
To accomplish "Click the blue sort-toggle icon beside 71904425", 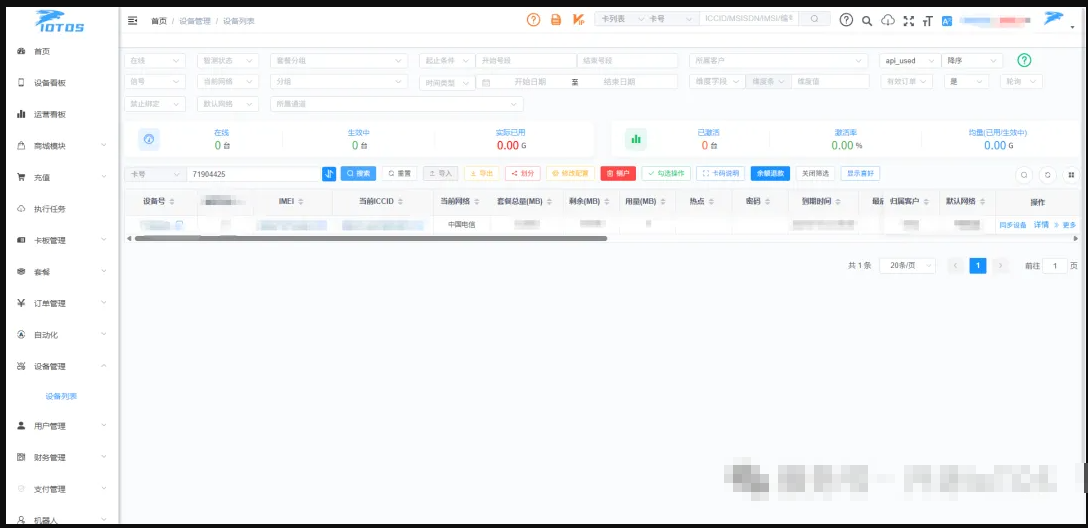I will point(329,173).
